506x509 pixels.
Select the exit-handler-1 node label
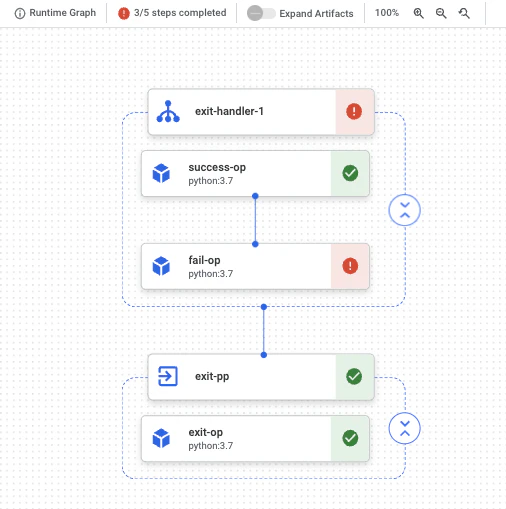229,111
